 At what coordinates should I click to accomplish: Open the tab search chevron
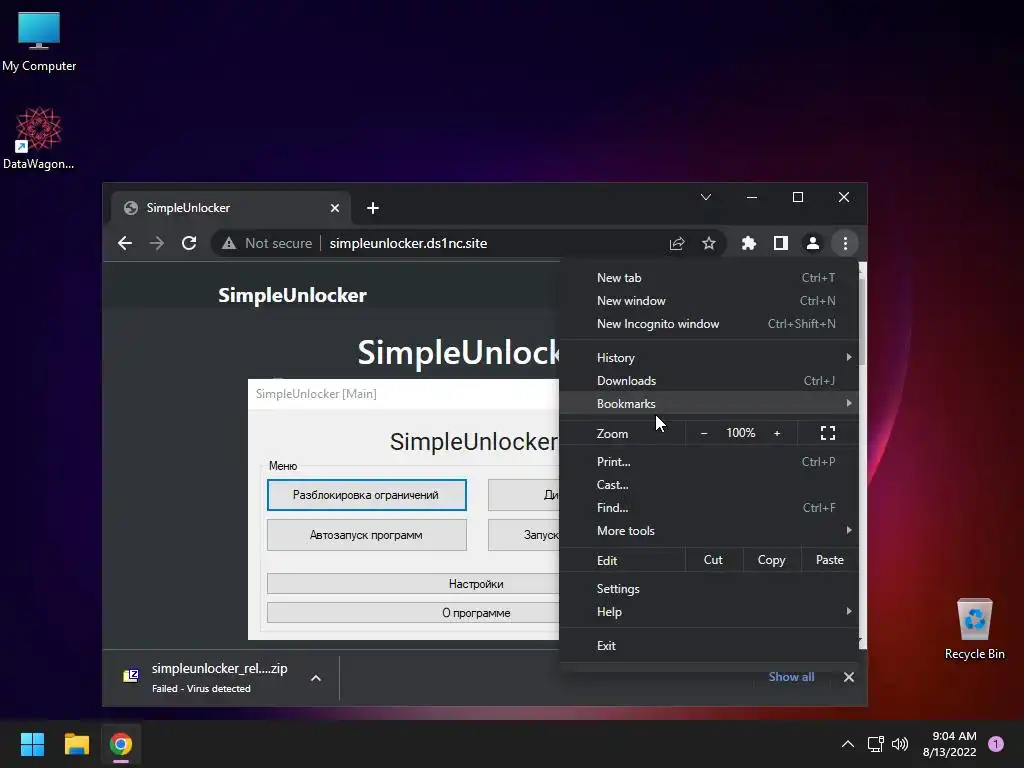click(706, 197)
